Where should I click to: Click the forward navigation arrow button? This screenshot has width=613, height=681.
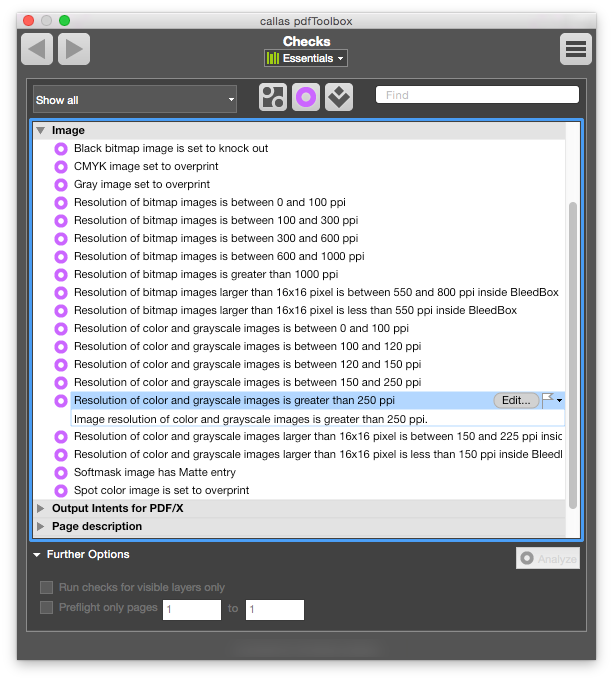(x=74, y=49)
